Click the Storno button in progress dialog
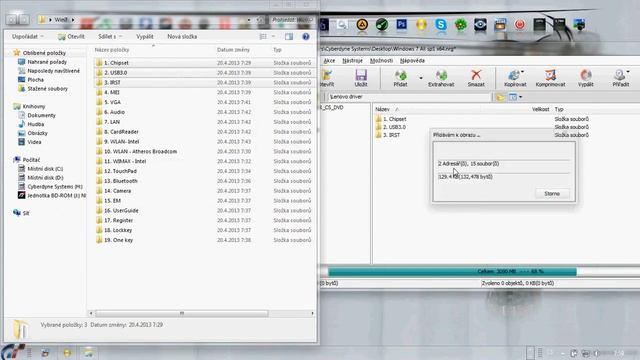Image resolution: width=640 pixels, height=360 pixels. tap(552, 193)
